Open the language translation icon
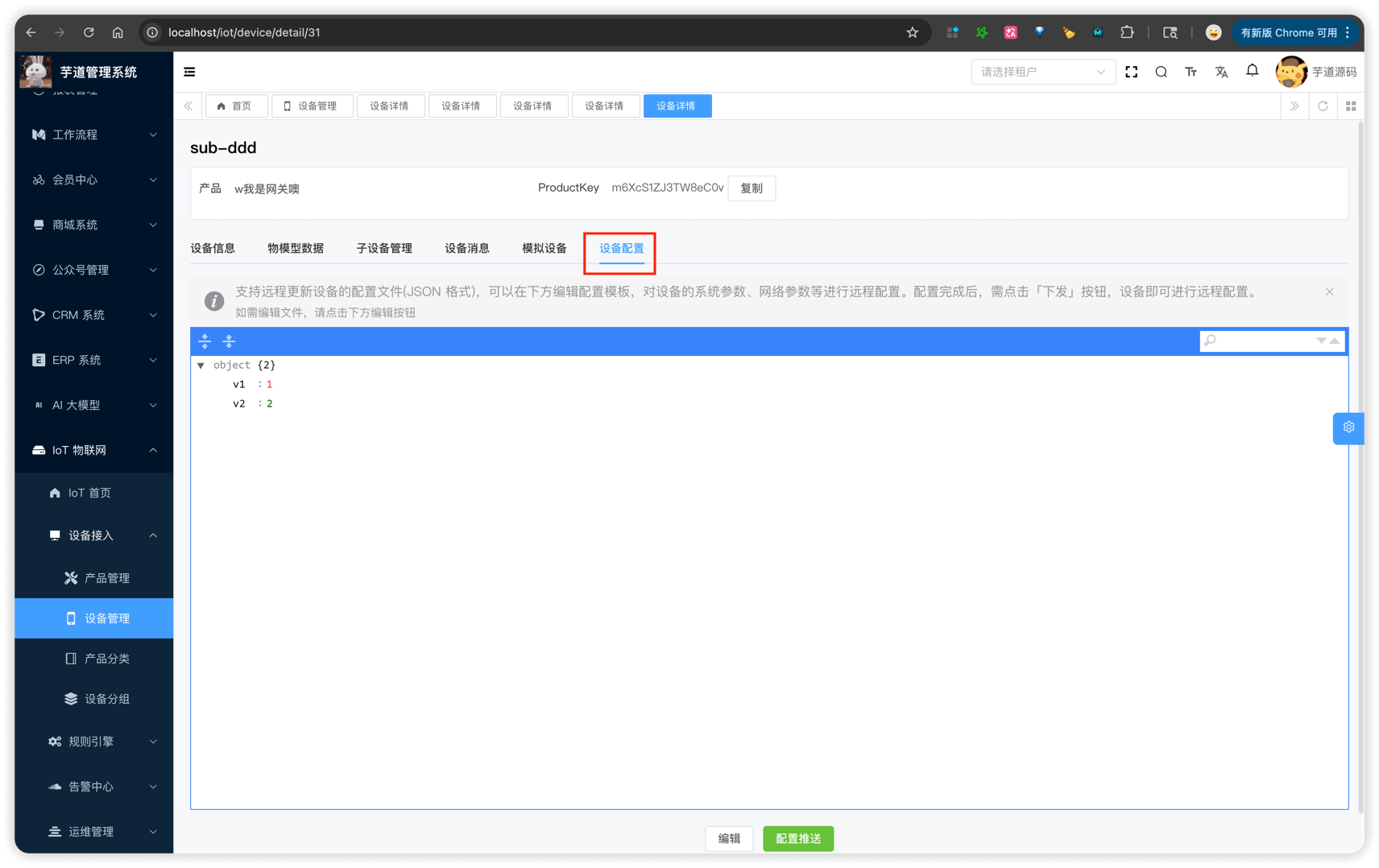Screen dimensions: 1379x868 1221,72
